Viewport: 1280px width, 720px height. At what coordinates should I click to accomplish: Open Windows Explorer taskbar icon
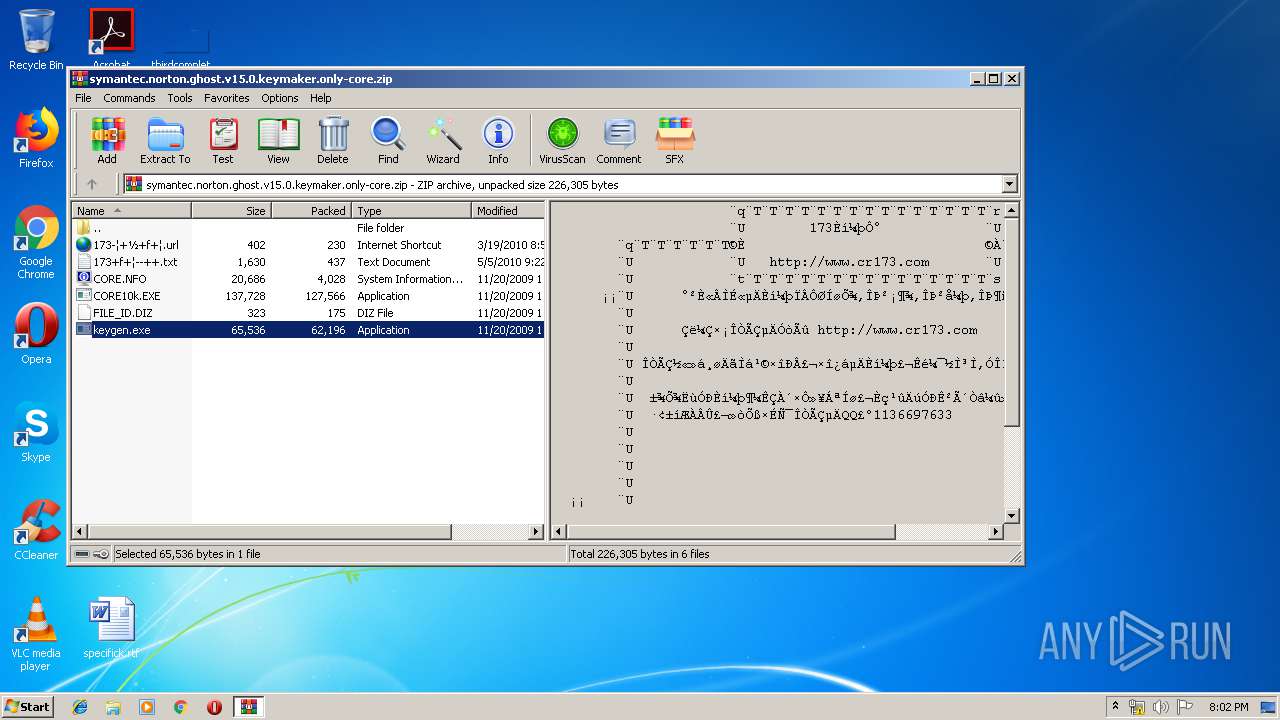(x=113, y=707)
